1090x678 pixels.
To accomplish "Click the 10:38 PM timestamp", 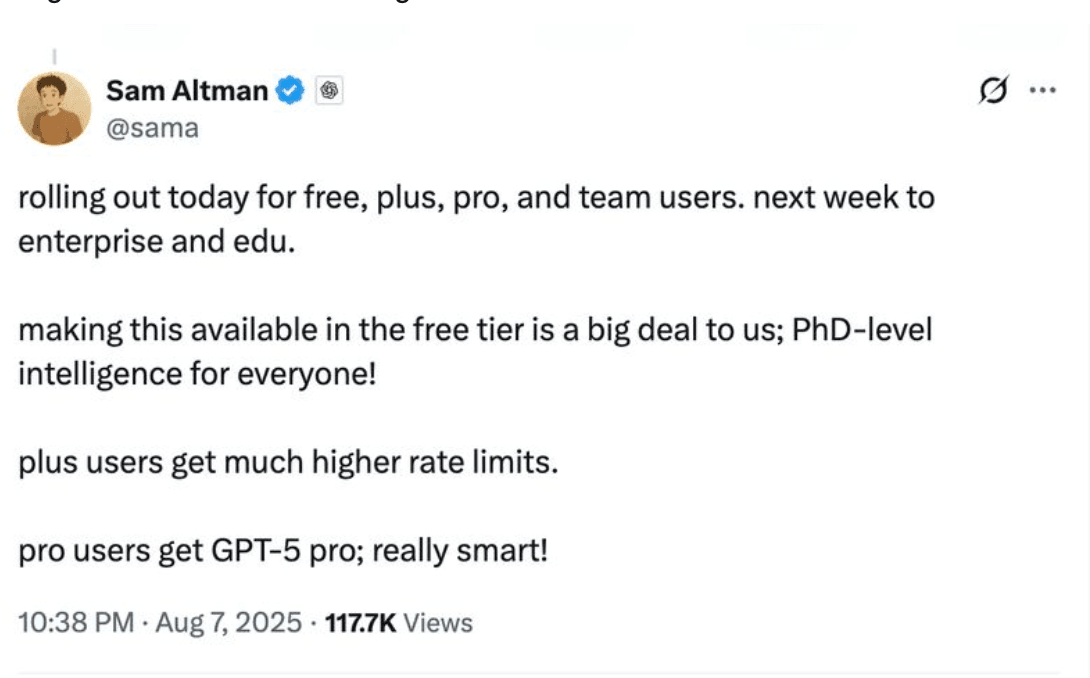I will (76, 623).
